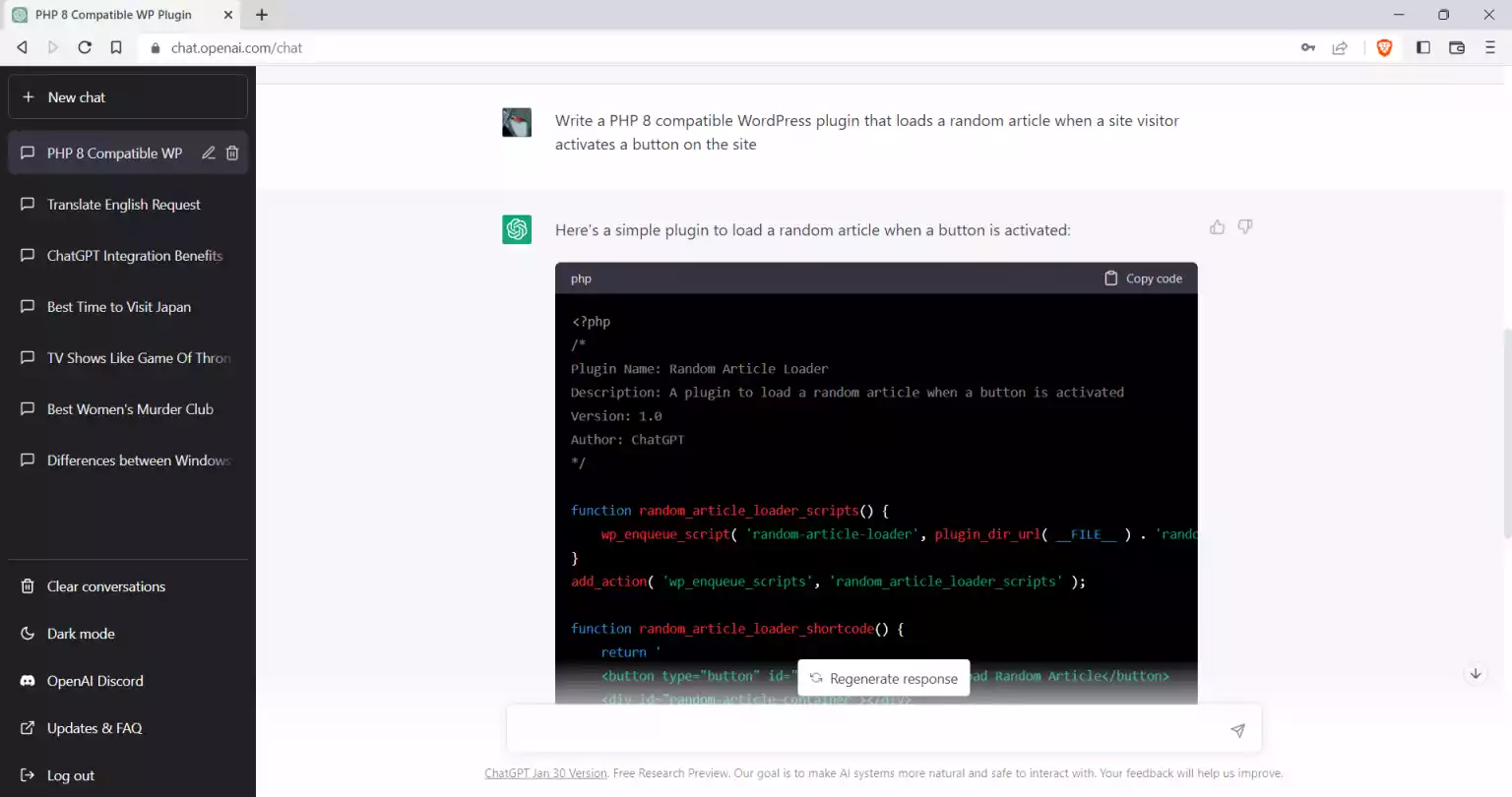Click the scroll to bottom arrow
The width and height of the screenshot is (1512, 797).
coord(1476,674)
